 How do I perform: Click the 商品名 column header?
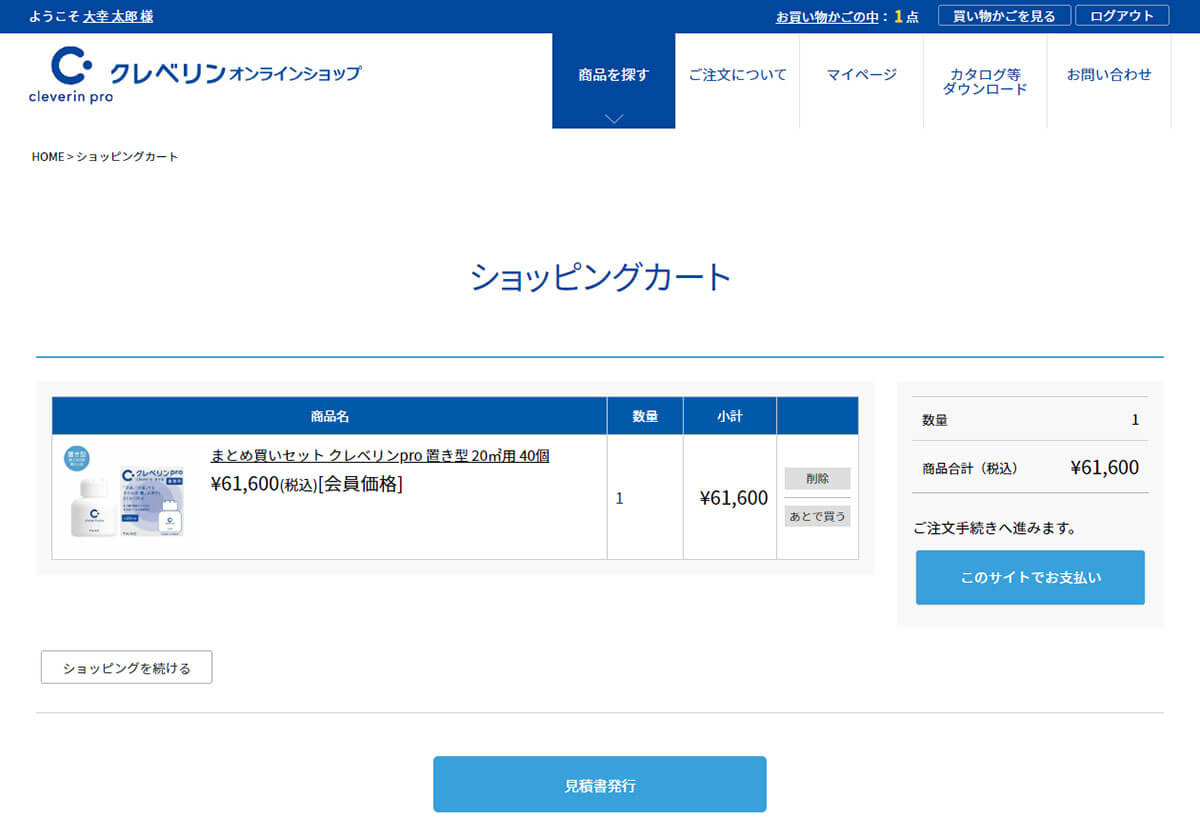pyautogui.click(x=329, y=416)
